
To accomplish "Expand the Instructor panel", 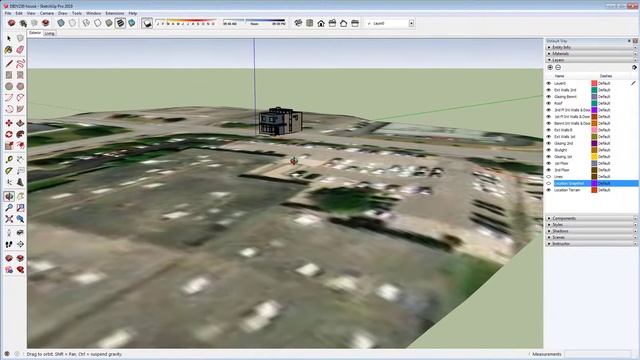I will click(x=591, y=244).
